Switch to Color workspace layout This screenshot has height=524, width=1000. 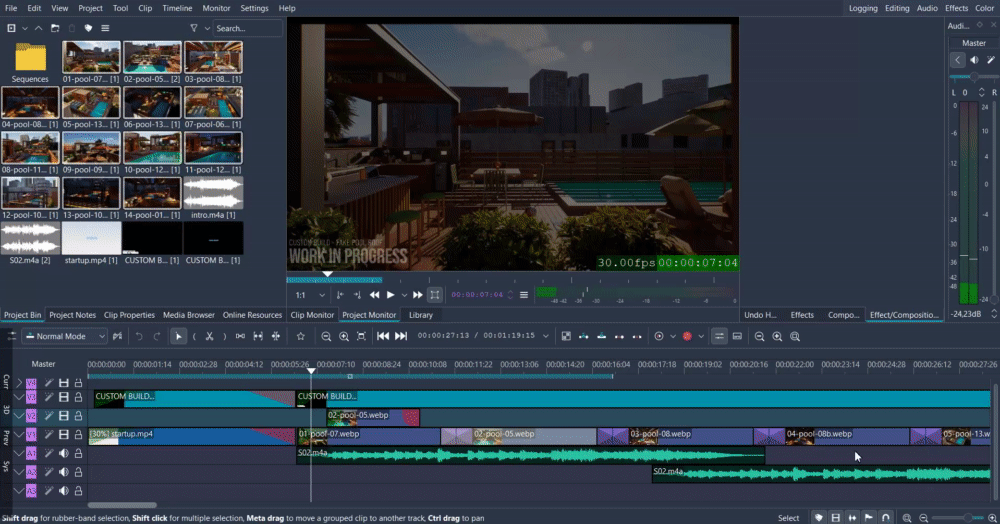[985, 8]
